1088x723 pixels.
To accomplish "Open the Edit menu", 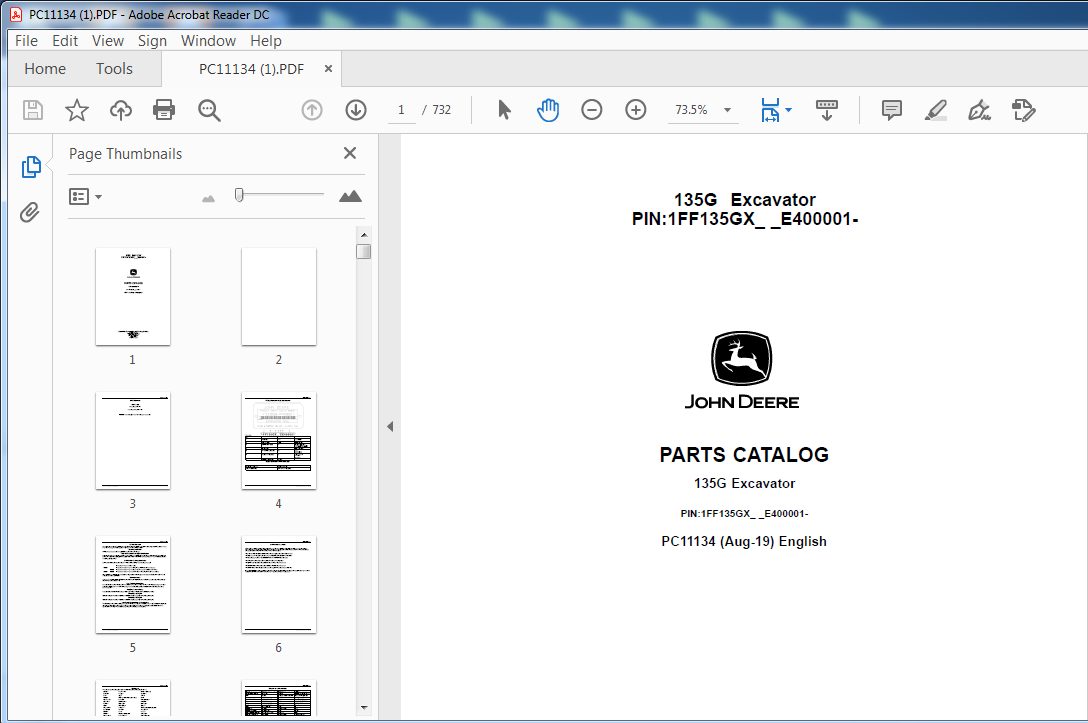I will coord(65,41).
